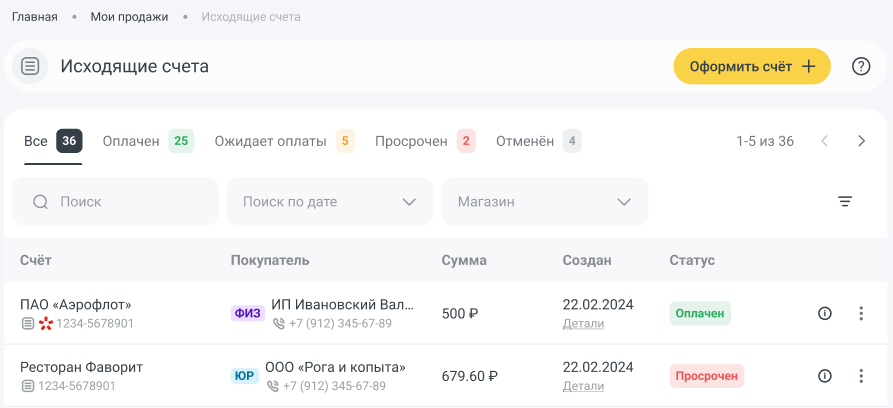Image resolution: width=893 pixels, height=408 pixels.
Task: Click the list menu icon beside the page title
Action: coord(30,67)
